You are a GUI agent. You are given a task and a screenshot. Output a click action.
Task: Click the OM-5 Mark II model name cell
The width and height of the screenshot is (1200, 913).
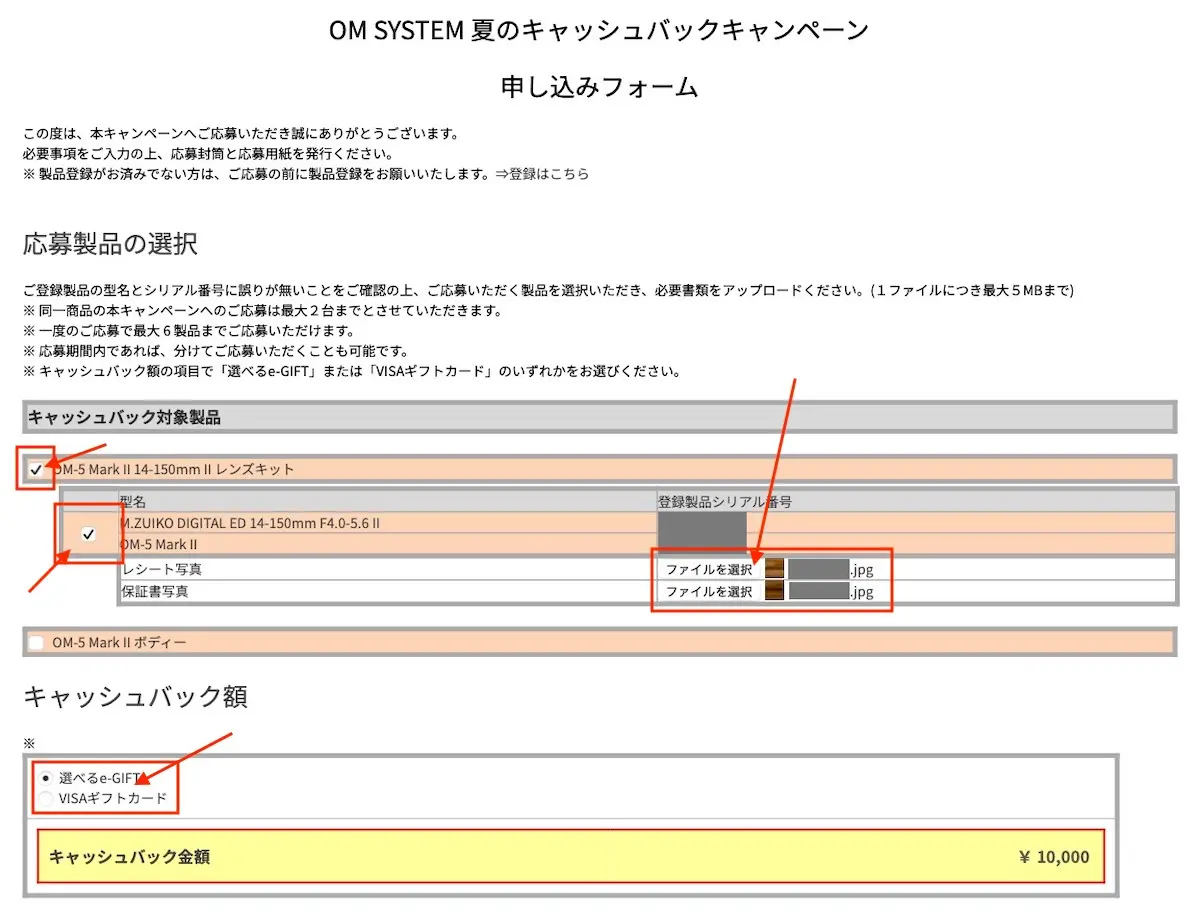coord(388,545)
